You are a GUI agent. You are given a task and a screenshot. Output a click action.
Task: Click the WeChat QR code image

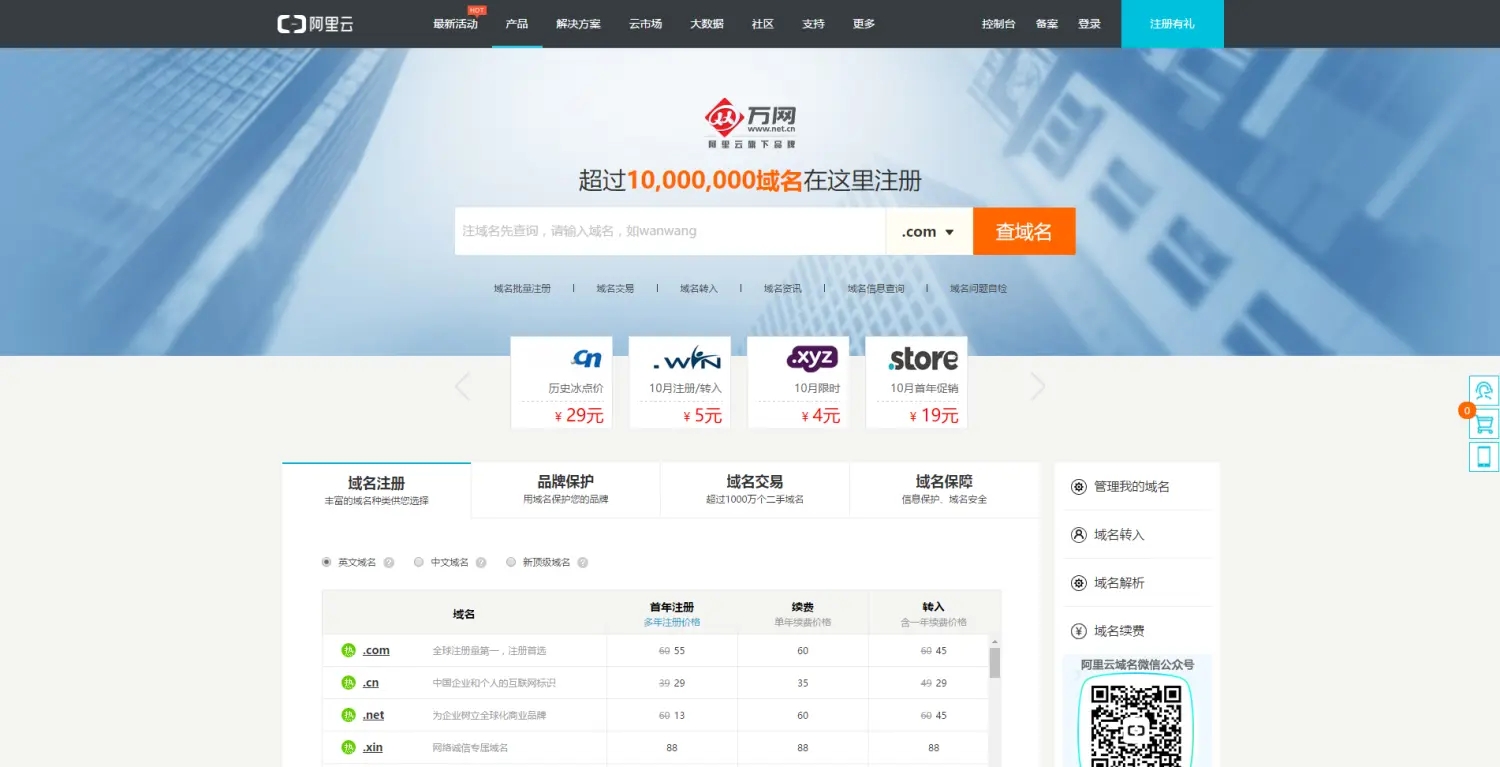[x=1135, y=723]
